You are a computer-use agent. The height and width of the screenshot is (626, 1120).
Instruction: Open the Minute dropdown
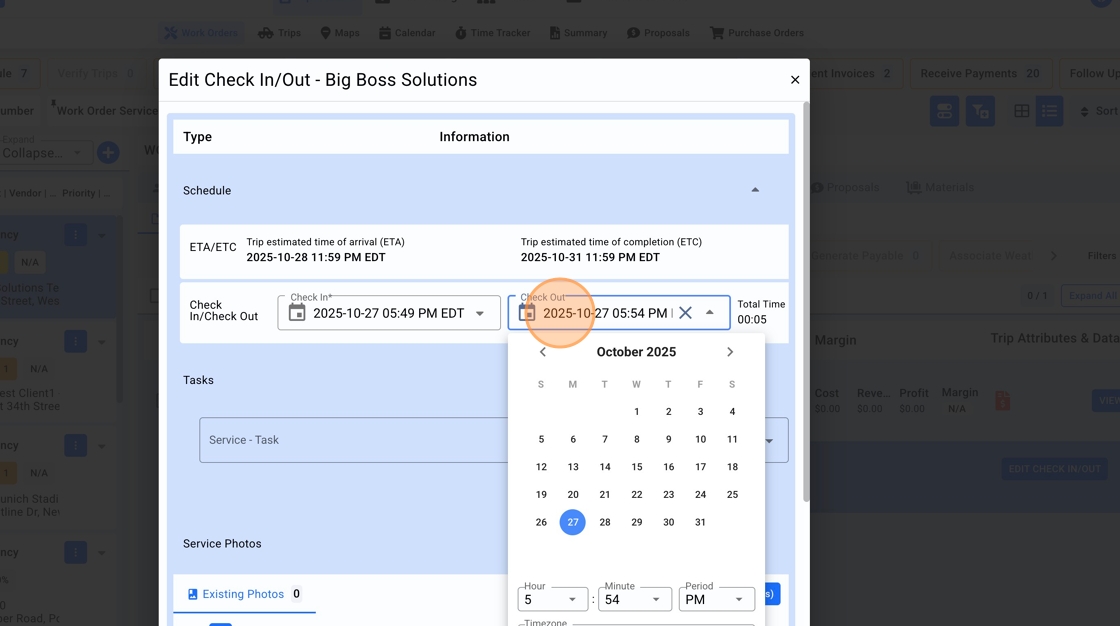[635, 600]
